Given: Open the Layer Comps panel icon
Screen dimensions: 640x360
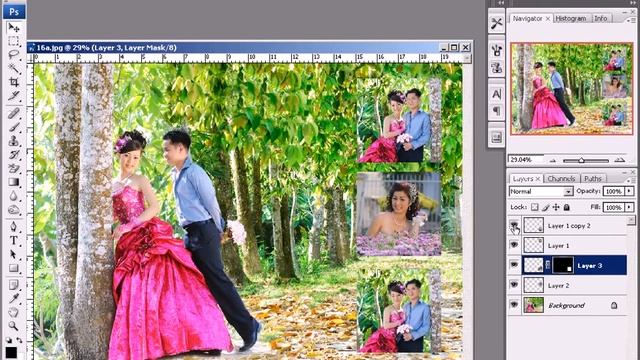Looking at the screenshot, I should click(496, 138).
